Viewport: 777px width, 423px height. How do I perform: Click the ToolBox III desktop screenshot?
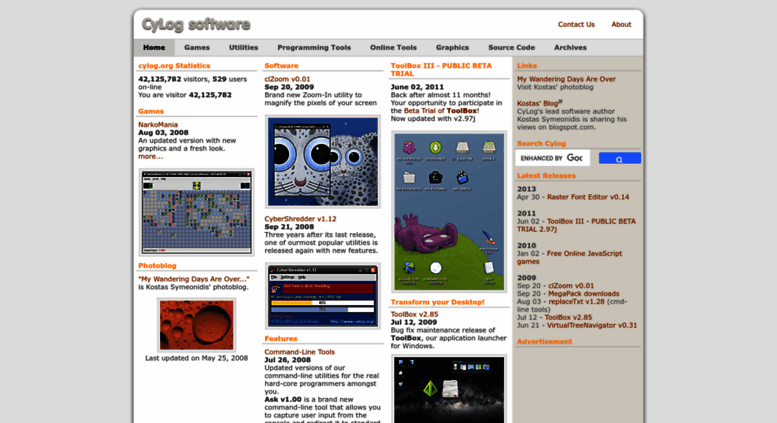(449, 212)
